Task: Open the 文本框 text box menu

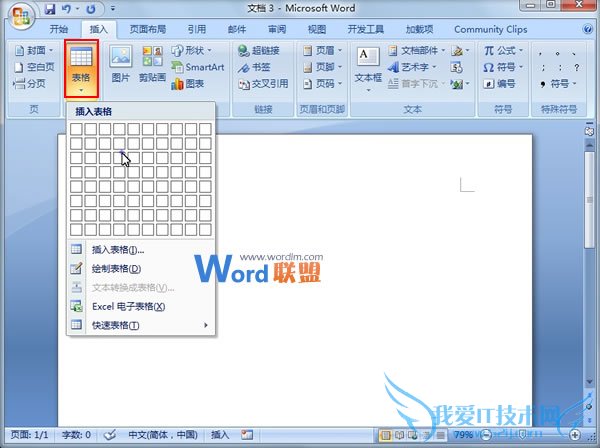Action: click(368, 69)
